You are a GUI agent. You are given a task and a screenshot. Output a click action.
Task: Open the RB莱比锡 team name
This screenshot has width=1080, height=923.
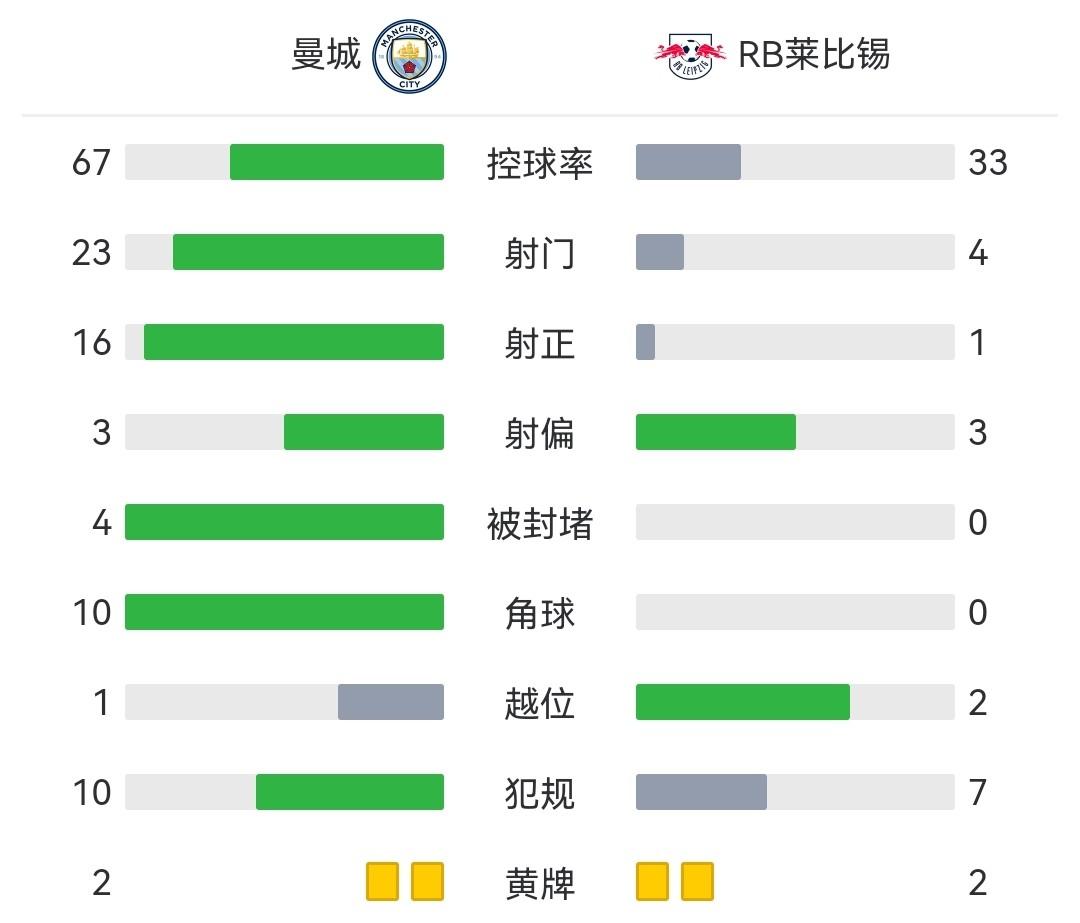pyautogui.click(x=814, y=55)
